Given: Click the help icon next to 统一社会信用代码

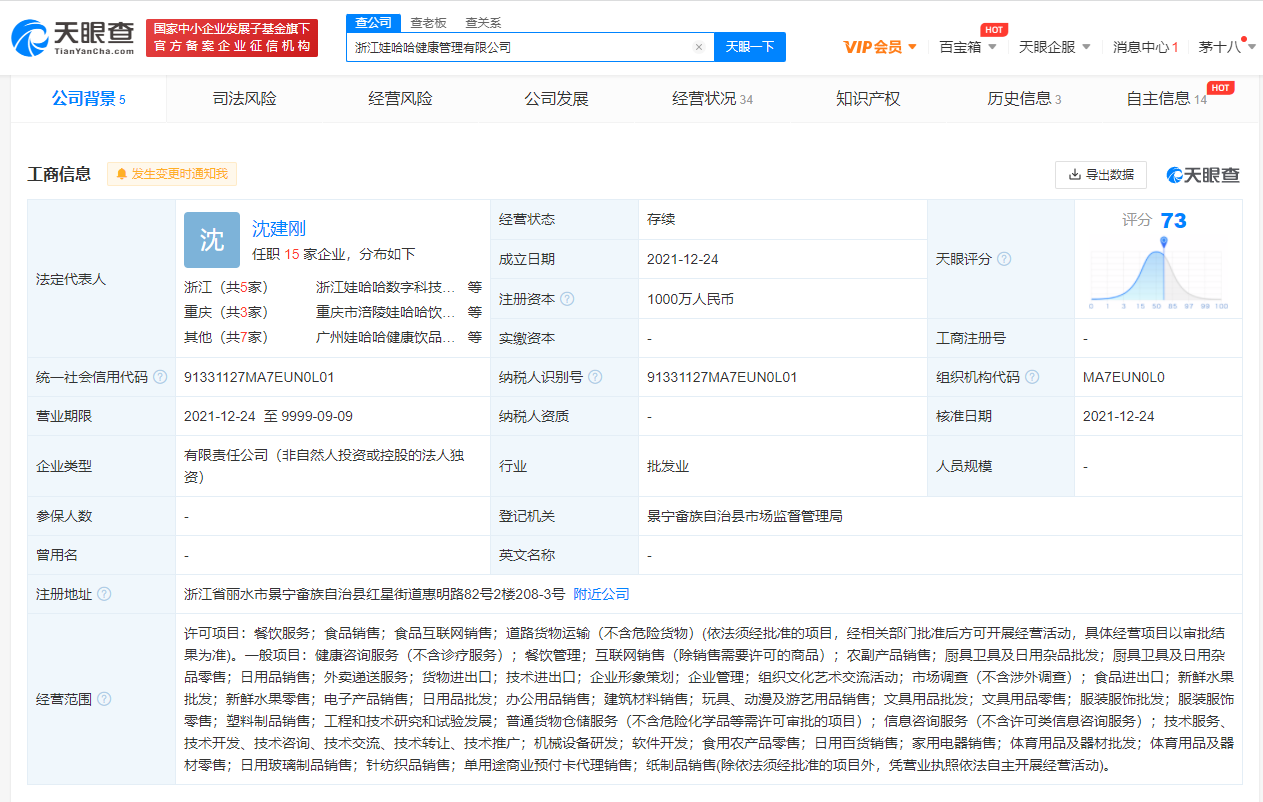Looking at the screenshot, I should pyautogui.click(x=160, y=377).
